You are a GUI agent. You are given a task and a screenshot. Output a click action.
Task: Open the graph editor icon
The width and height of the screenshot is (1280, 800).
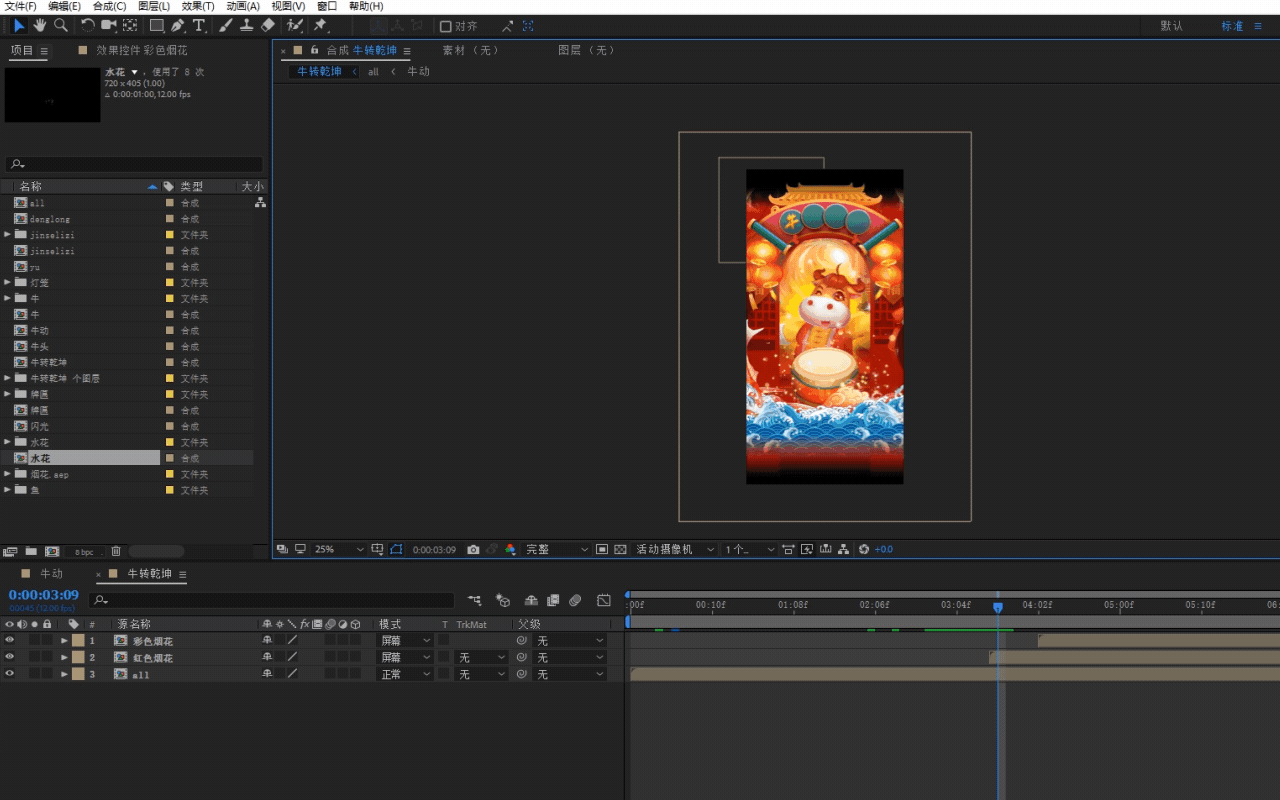pyautogui.click(x=604, y=601)
